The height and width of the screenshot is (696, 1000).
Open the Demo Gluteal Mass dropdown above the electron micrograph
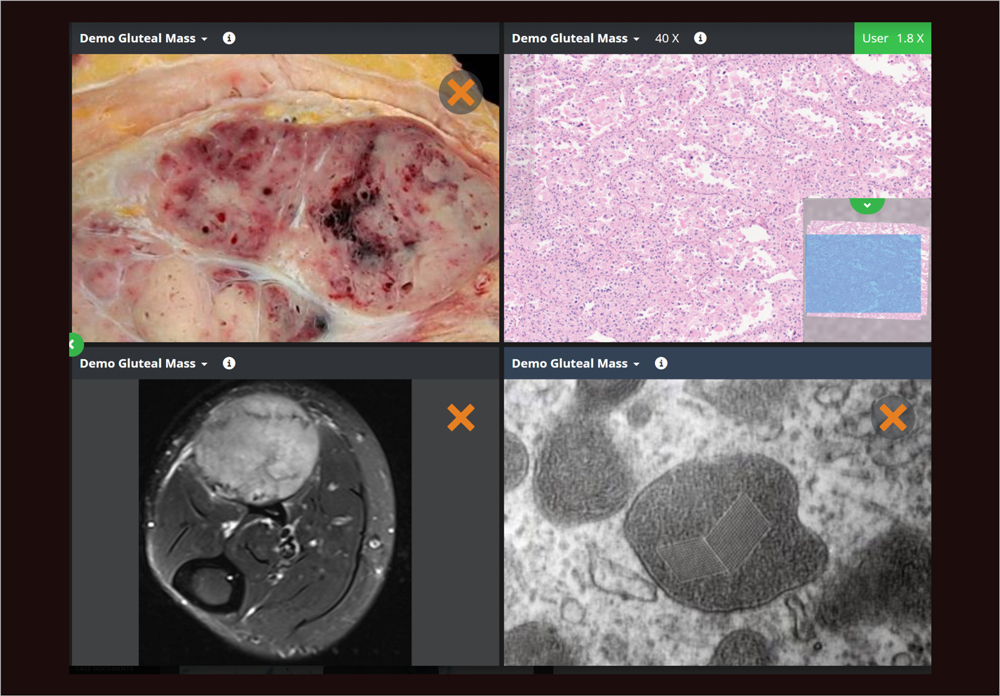(x=575, y=363)
